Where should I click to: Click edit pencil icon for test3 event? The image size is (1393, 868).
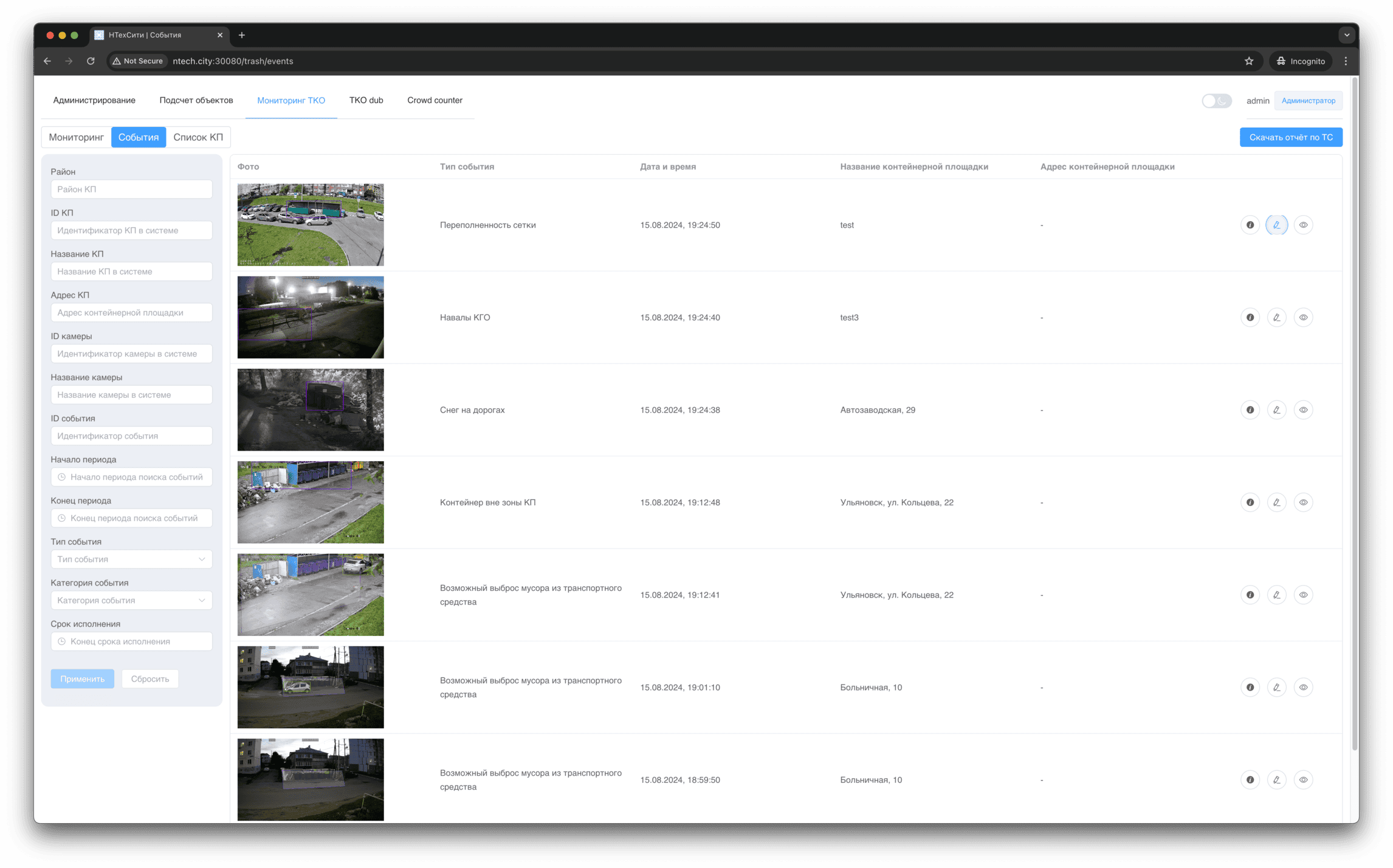(1276, 317)
